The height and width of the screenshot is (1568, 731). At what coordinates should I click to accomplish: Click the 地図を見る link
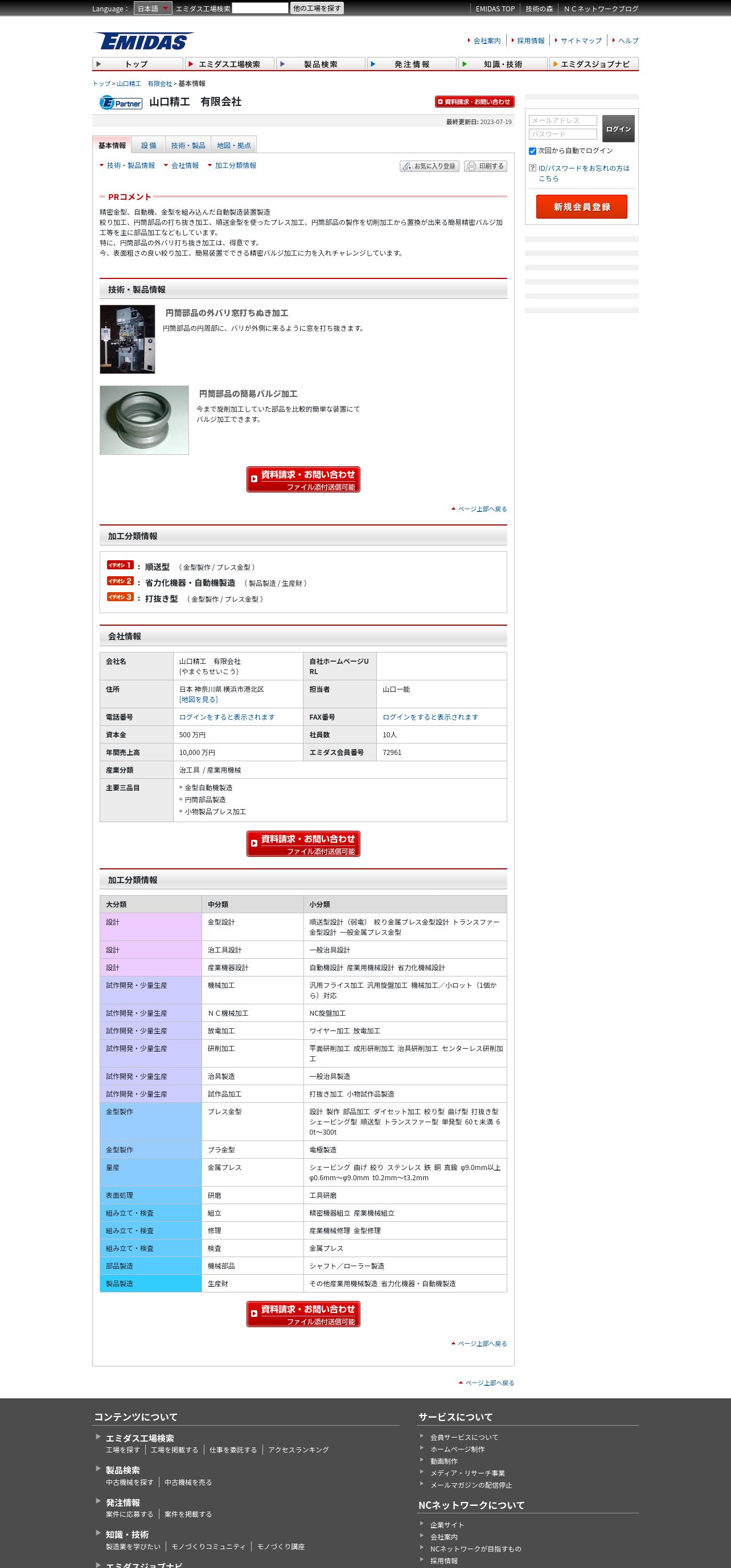pyautogui.click(x=199, y=699)
